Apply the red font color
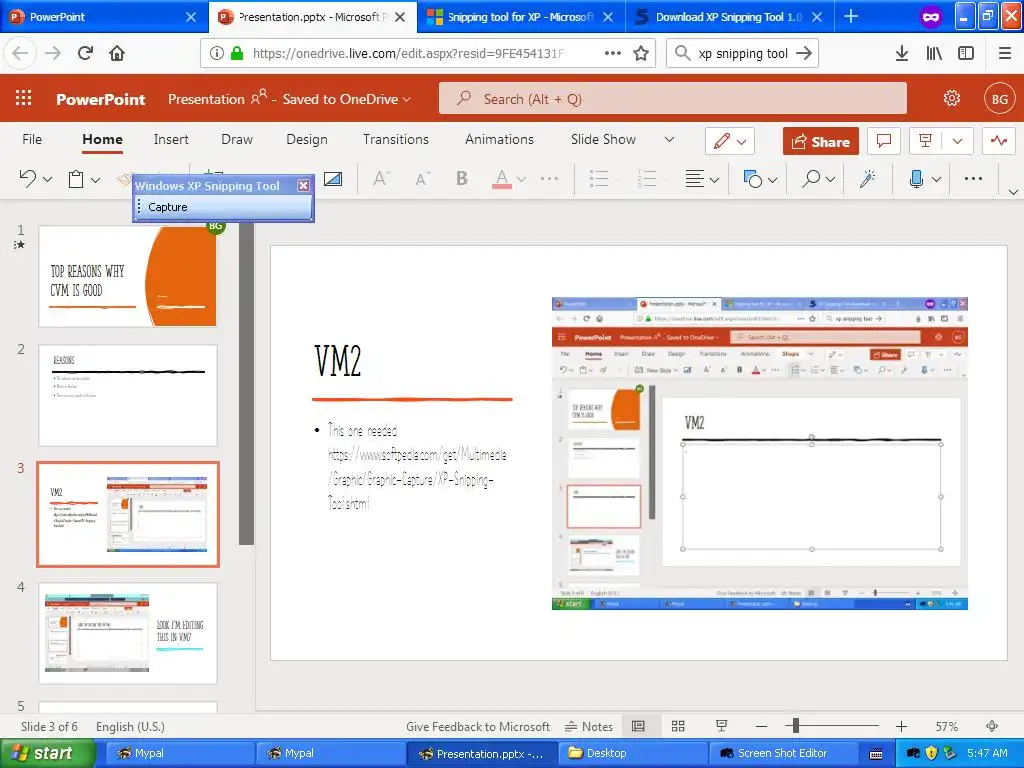The image size is (1024, 768). point(502,178)
